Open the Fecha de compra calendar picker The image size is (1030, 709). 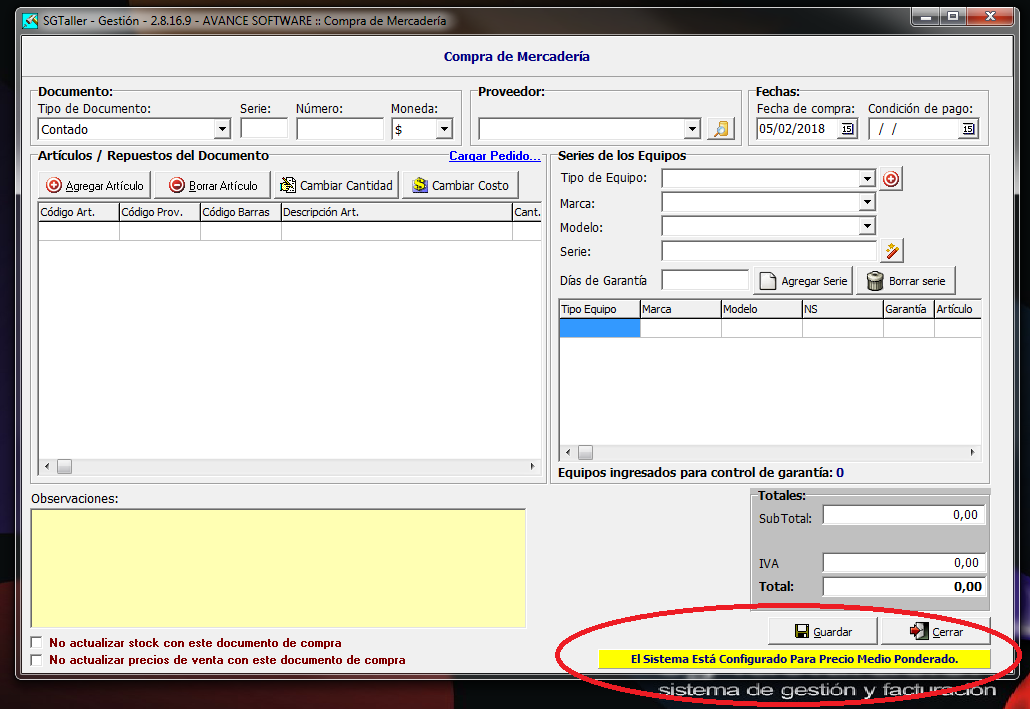[847, 129]
